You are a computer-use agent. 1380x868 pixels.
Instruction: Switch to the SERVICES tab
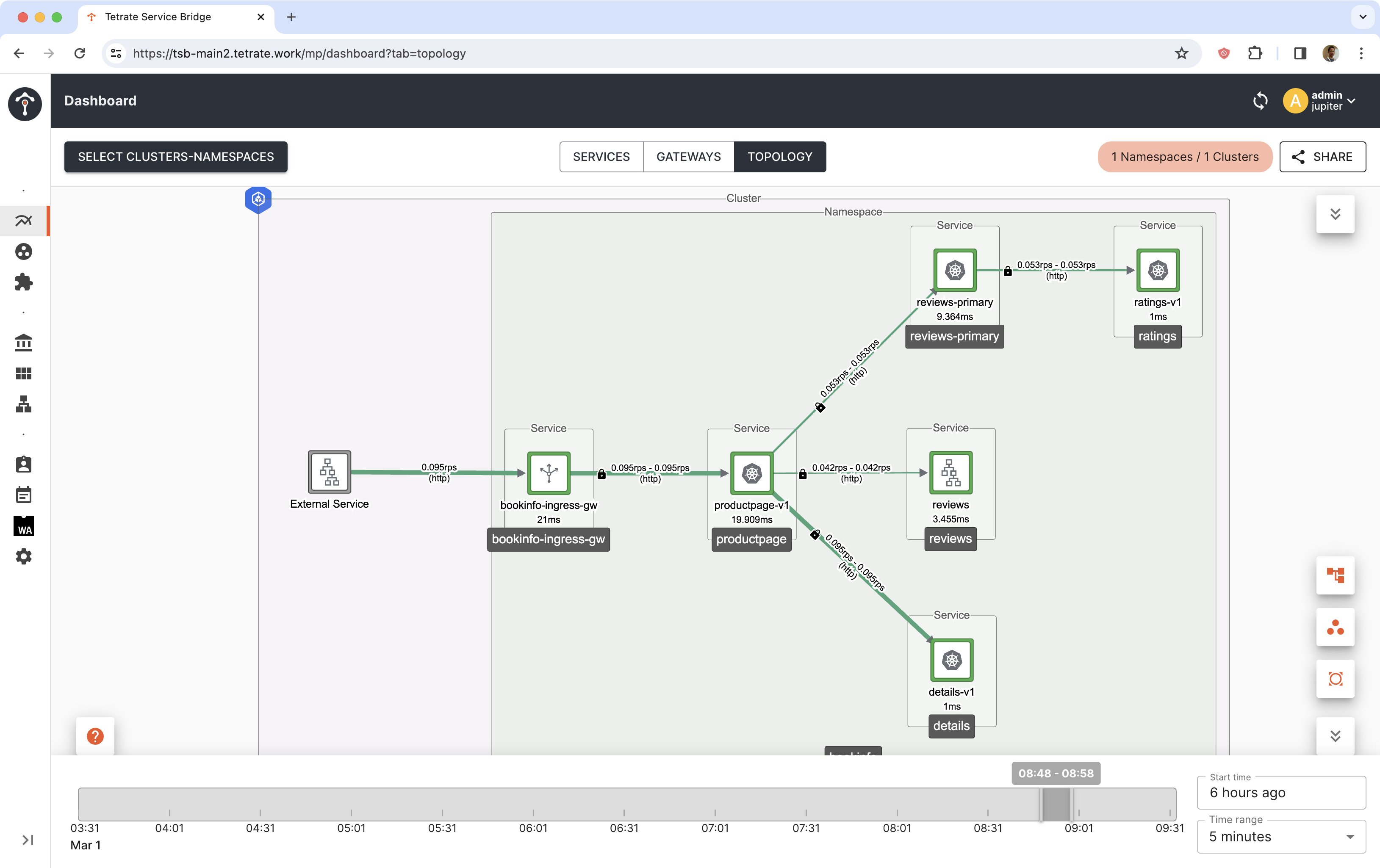[601, 157]
